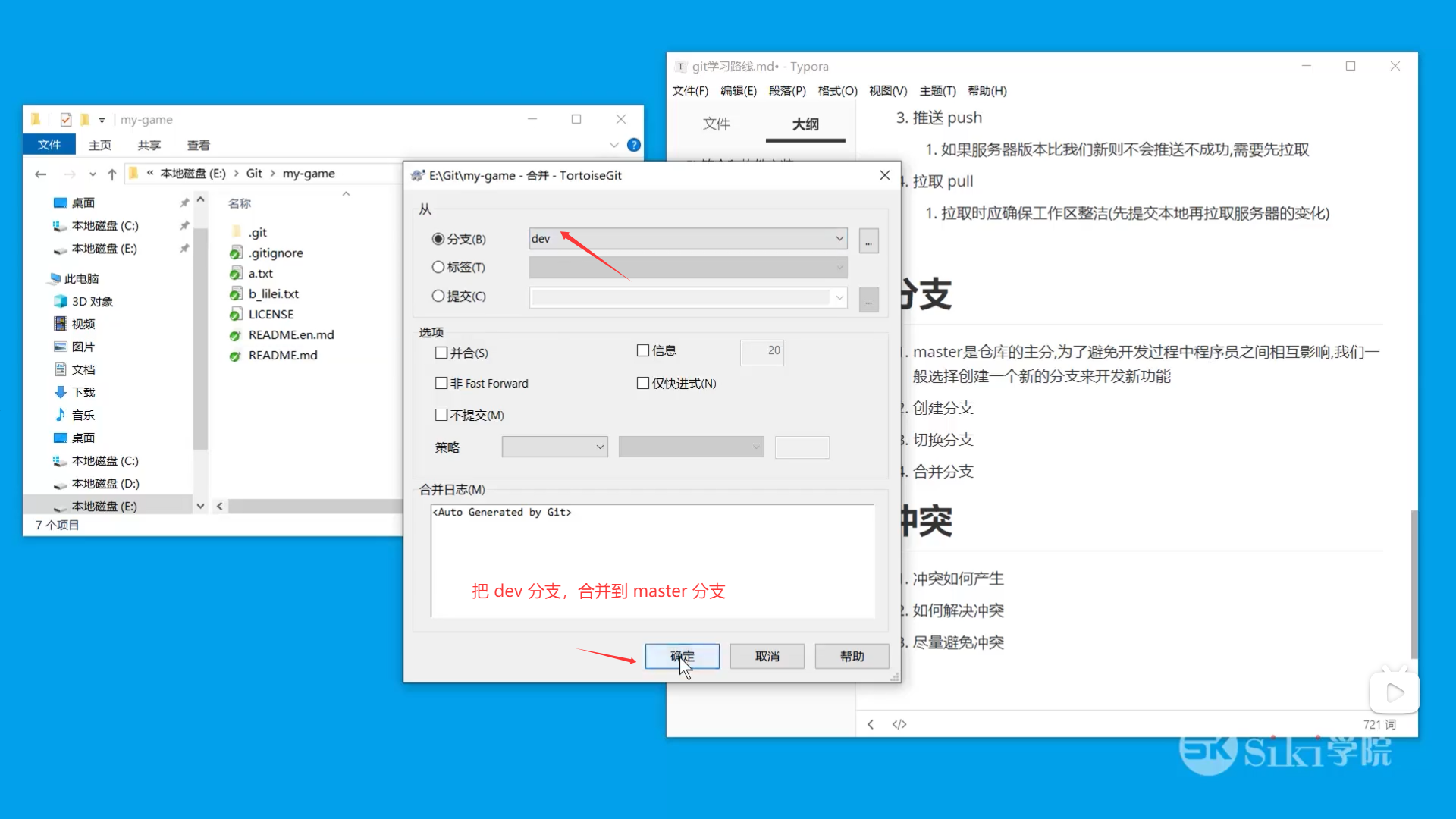Image resolution: width=1456 pixels, height=819 pixels.
Task: Check the 仅快进式(N) option
Action: click(642, 383)
